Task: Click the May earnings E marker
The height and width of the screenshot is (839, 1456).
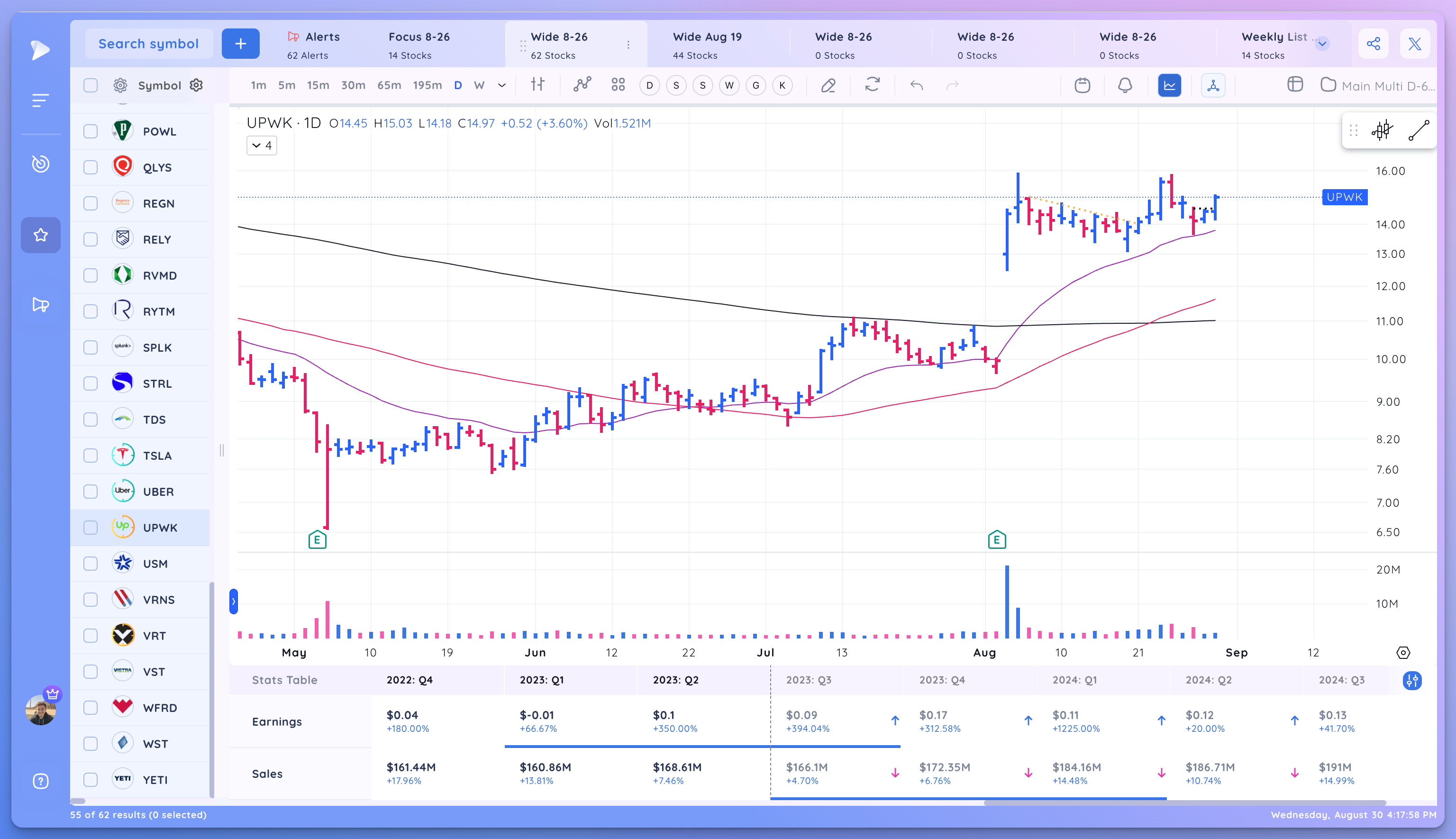Action: click(x=317, y=540)
